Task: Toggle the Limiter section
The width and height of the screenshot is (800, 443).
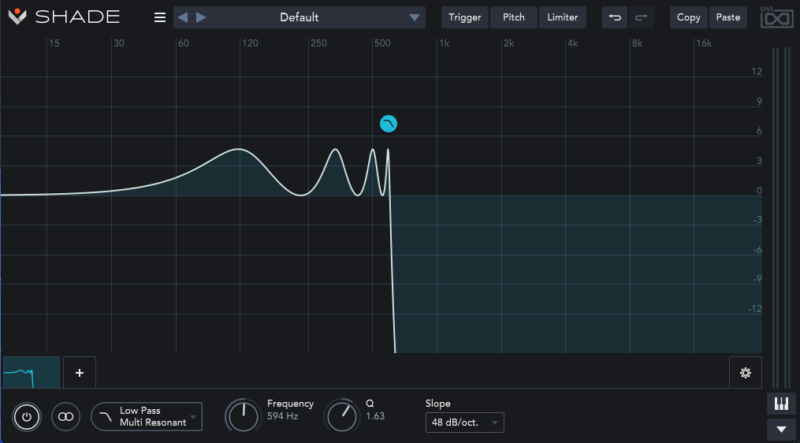Action: (562, 17)
